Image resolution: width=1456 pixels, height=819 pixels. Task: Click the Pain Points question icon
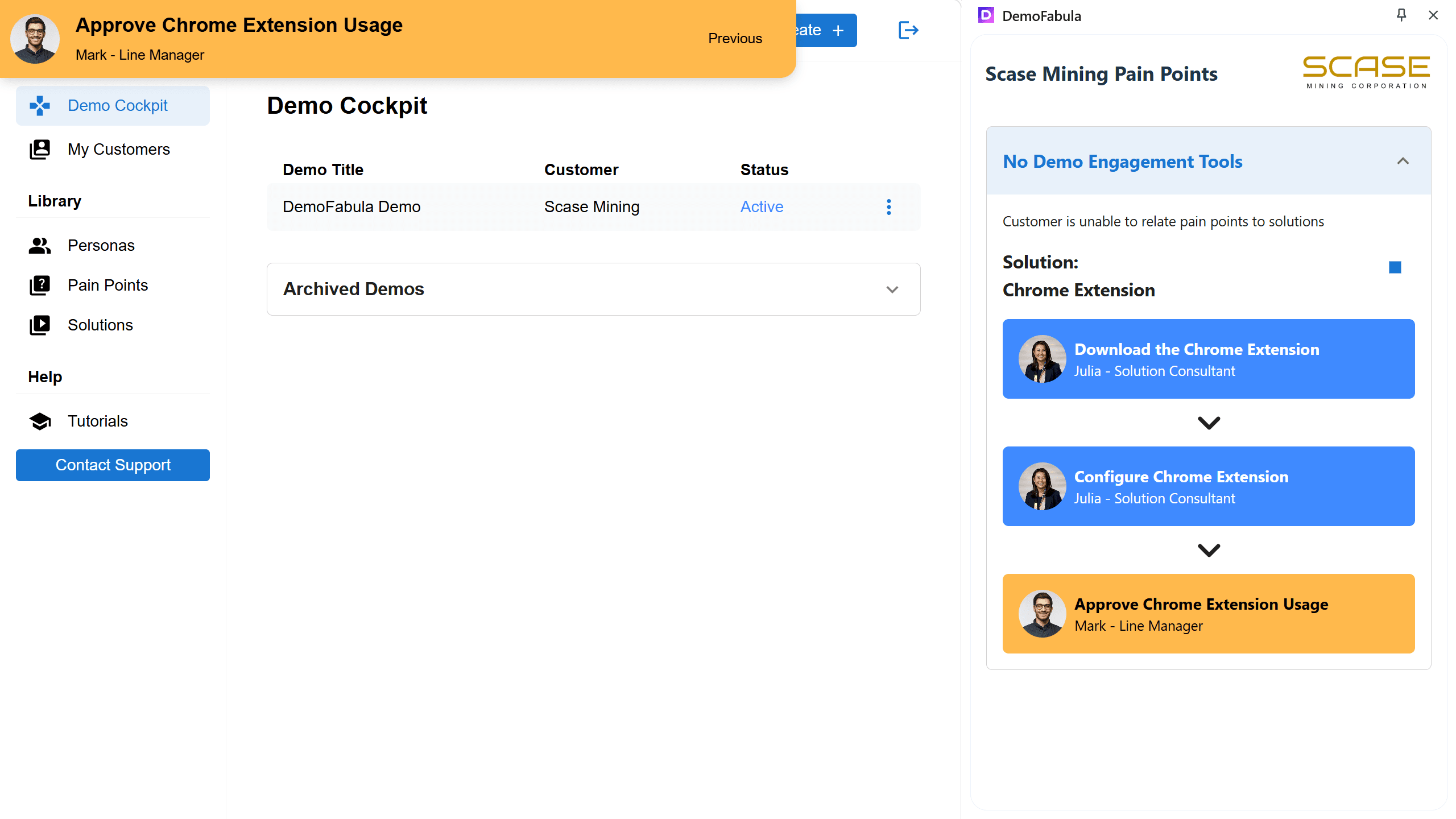40,286
